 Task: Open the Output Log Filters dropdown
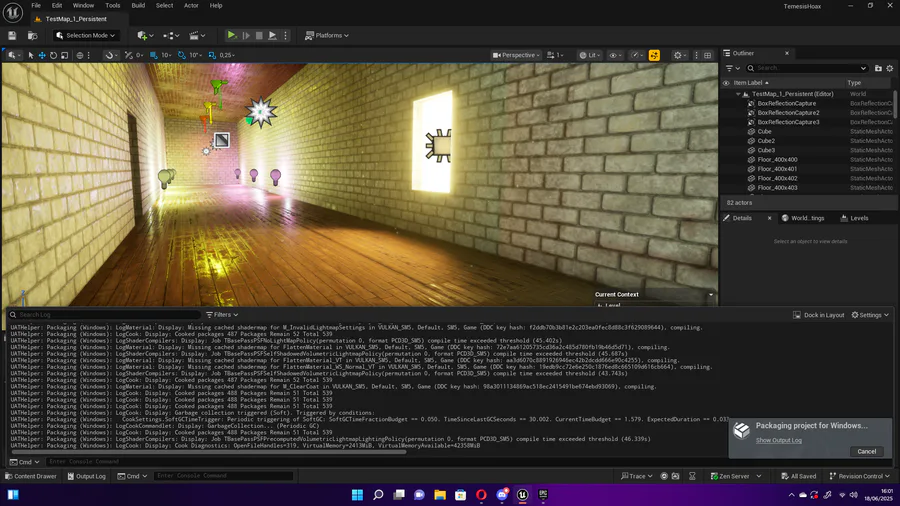(222, 314)
